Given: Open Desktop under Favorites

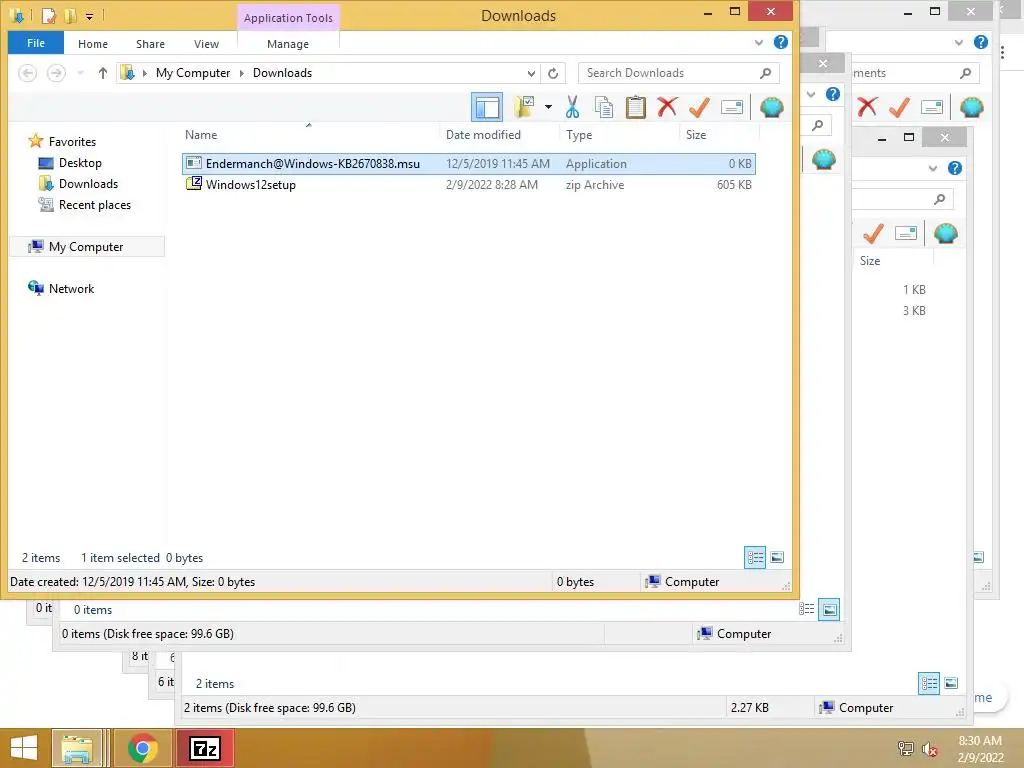Looking at the screenshot, I should (80, 163).
